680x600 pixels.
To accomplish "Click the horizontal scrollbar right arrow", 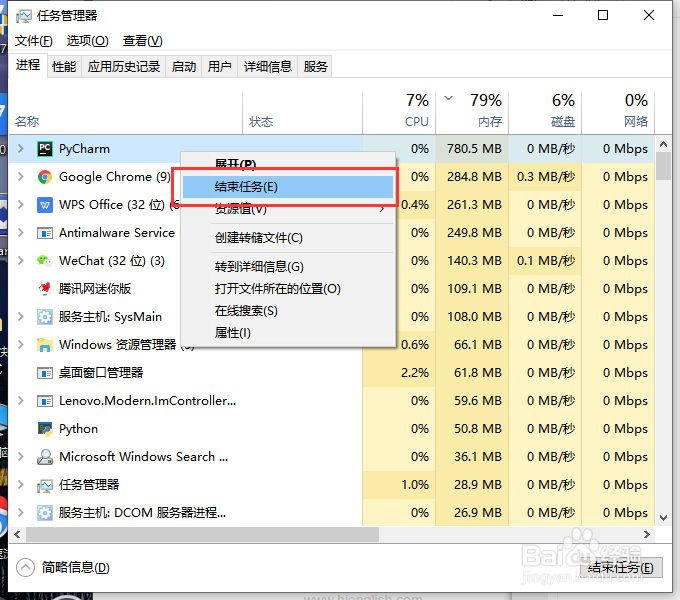I will coord(647,535).
